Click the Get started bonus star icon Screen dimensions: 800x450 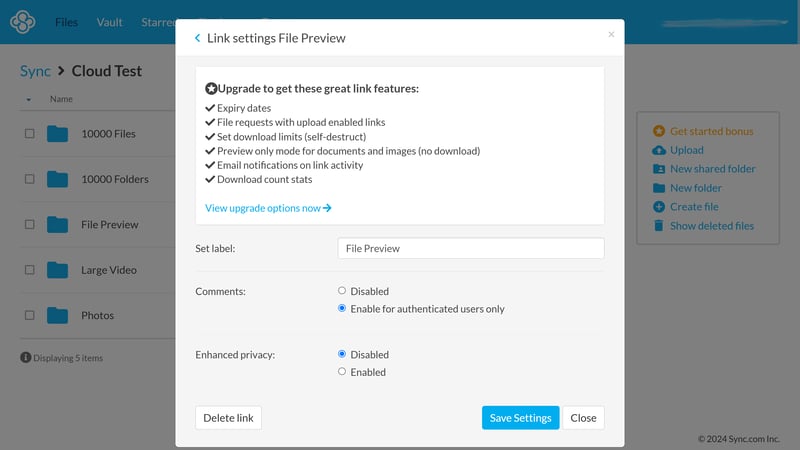point(658,131)
